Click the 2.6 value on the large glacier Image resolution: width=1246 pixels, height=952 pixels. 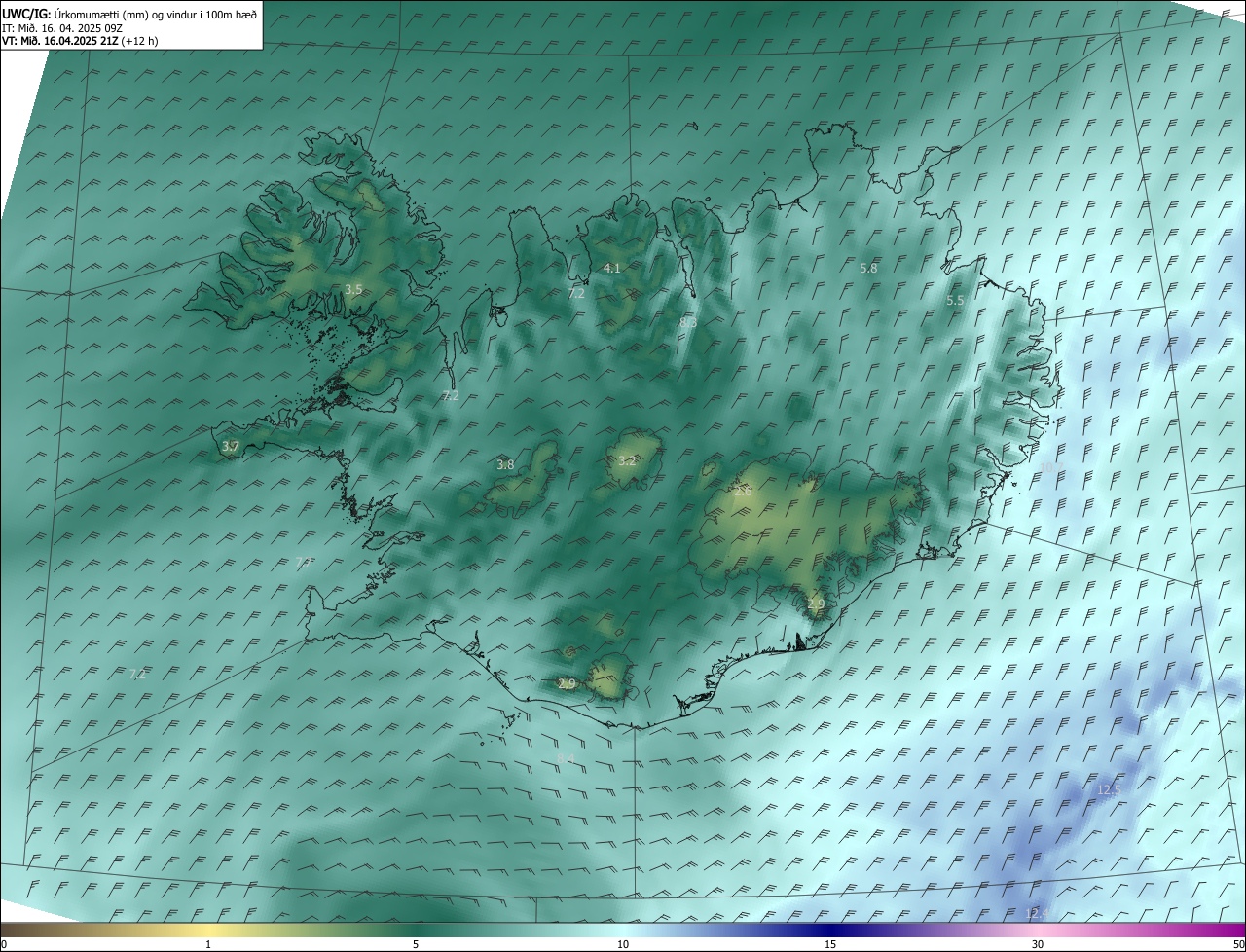click(x=743, y=493)
